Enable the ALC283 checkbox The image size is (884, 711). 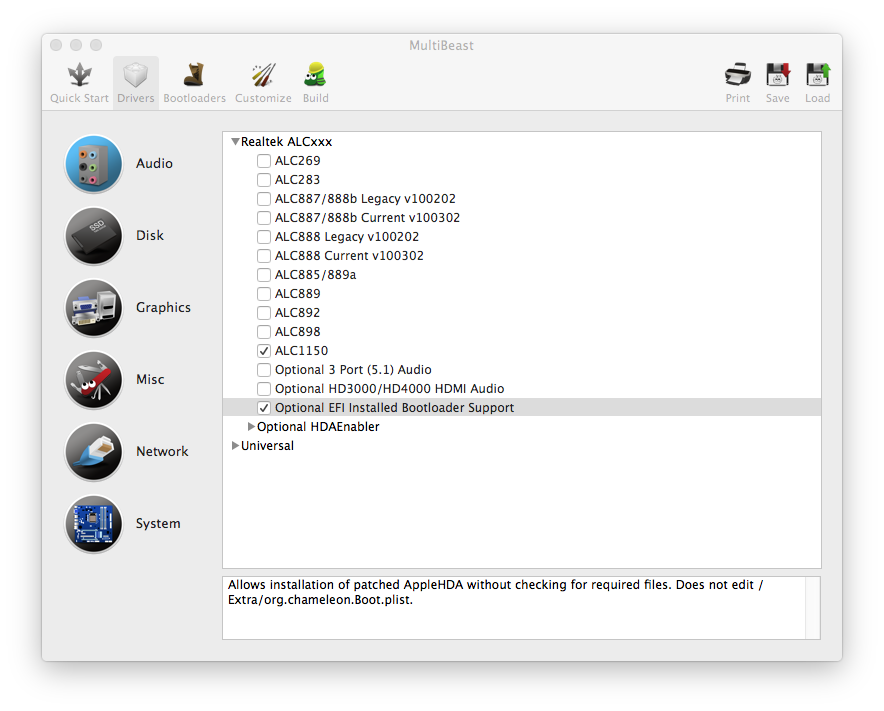coord(263,180)
